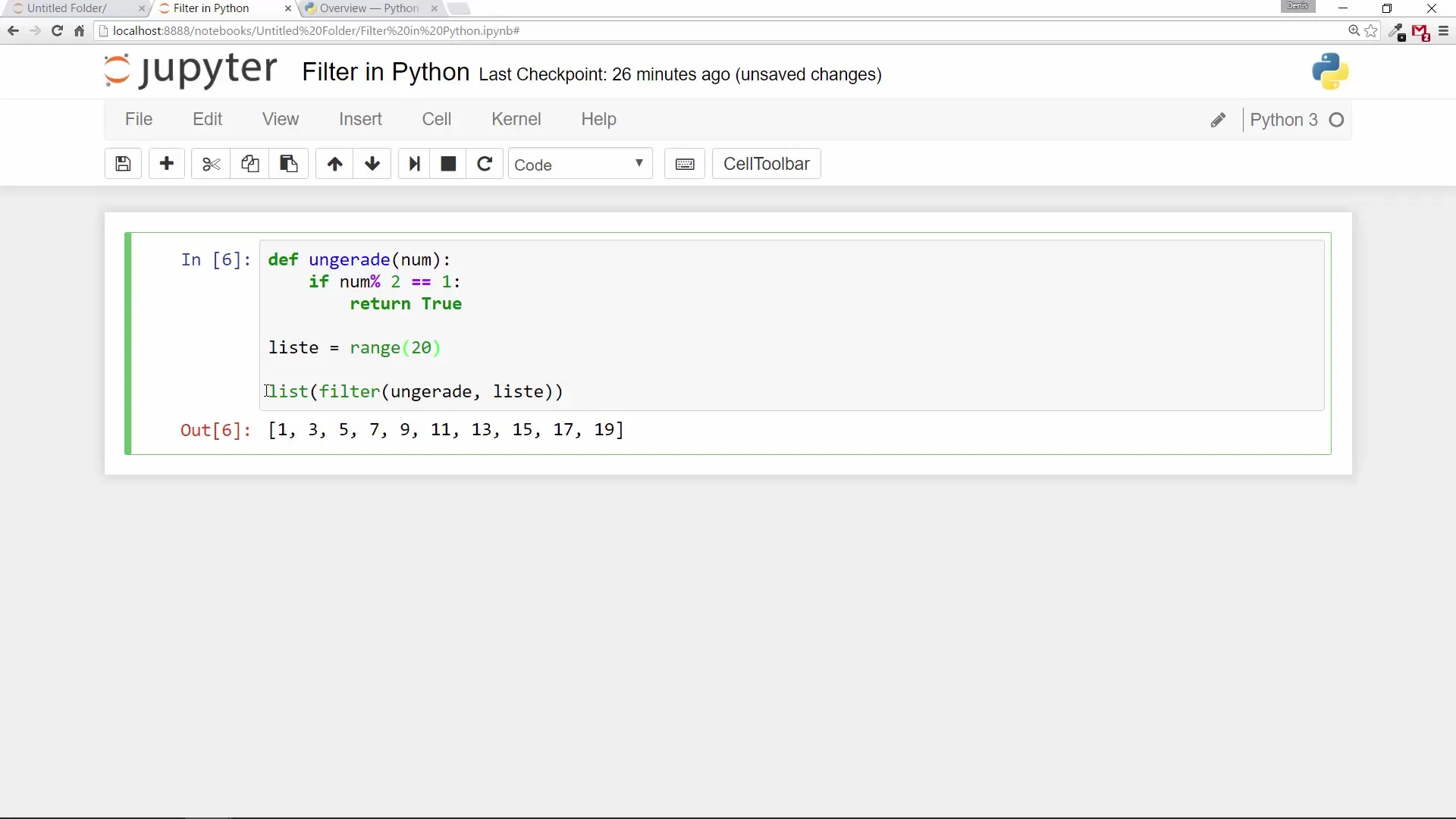Screen dimensions: 1456x819
Task: Move selected cell up arrow
Action: (x=334, y=164)
